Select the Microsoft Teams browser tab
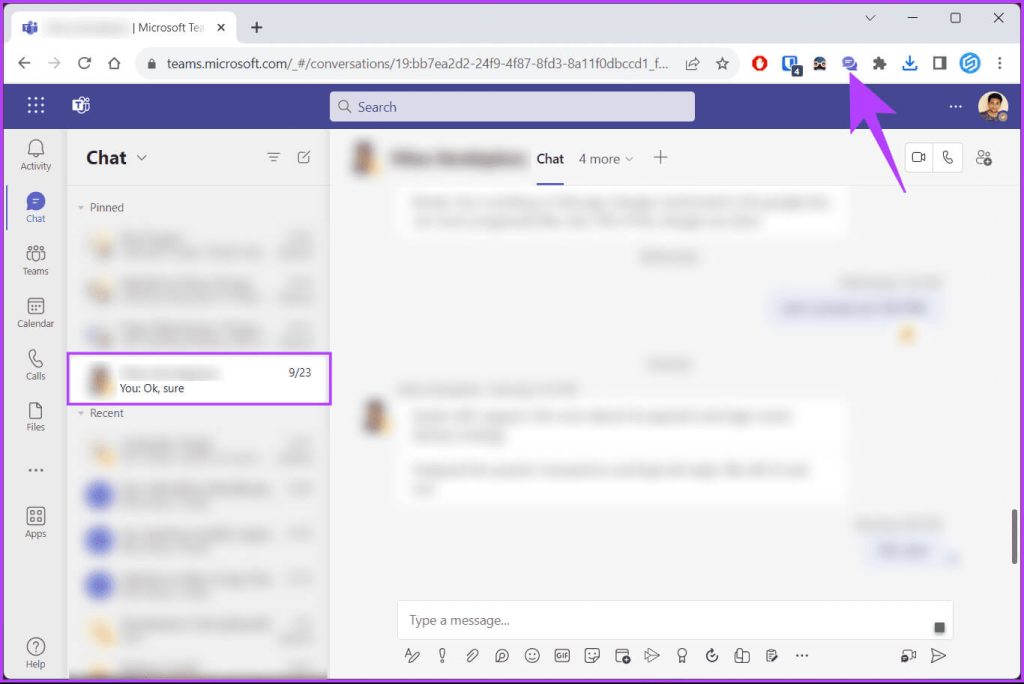Image resolution: width=1024 pixels, height=684 pixels. (124, 27)
